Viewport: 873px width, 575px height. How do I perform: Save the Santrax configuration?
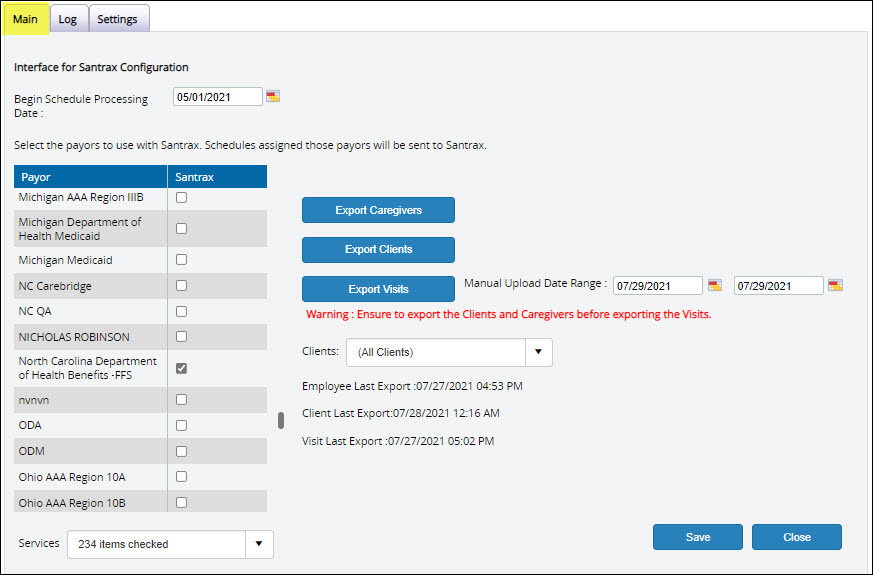pyautogui.click(x=698, y=537)
